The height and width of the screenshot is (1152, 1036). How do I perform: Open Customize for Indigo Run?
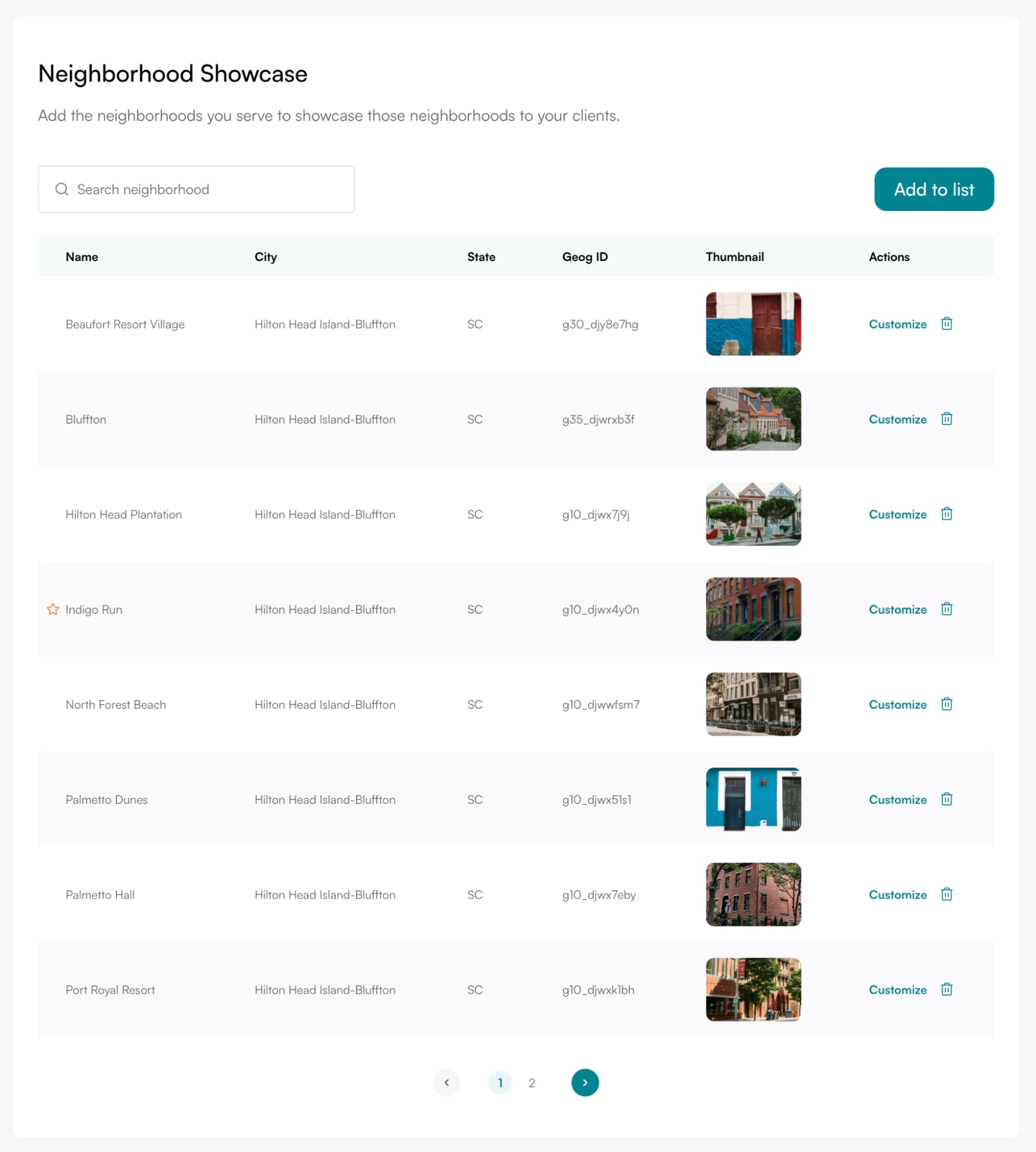[x=898, y=610]
